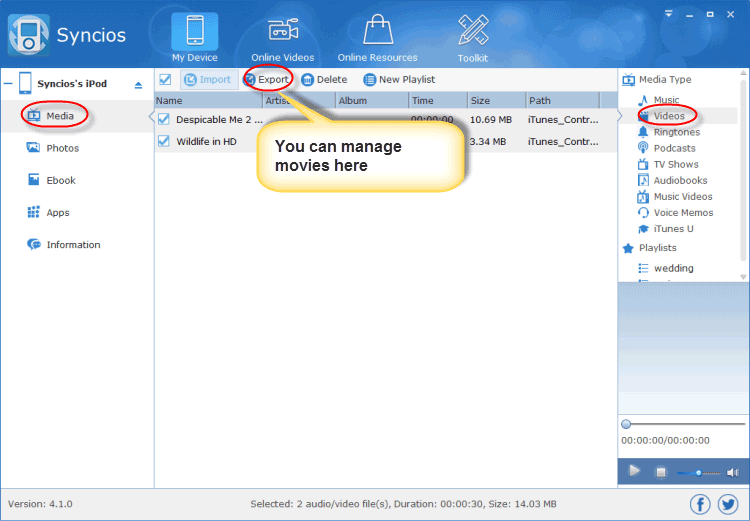Collapse right panel with the arrow handle

click(619, 116)
